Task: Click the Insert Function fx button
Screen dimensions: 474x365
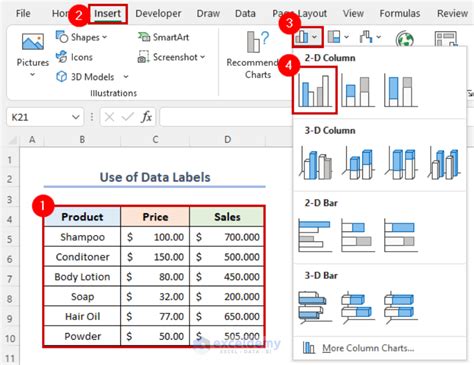Action: [146, 117]
